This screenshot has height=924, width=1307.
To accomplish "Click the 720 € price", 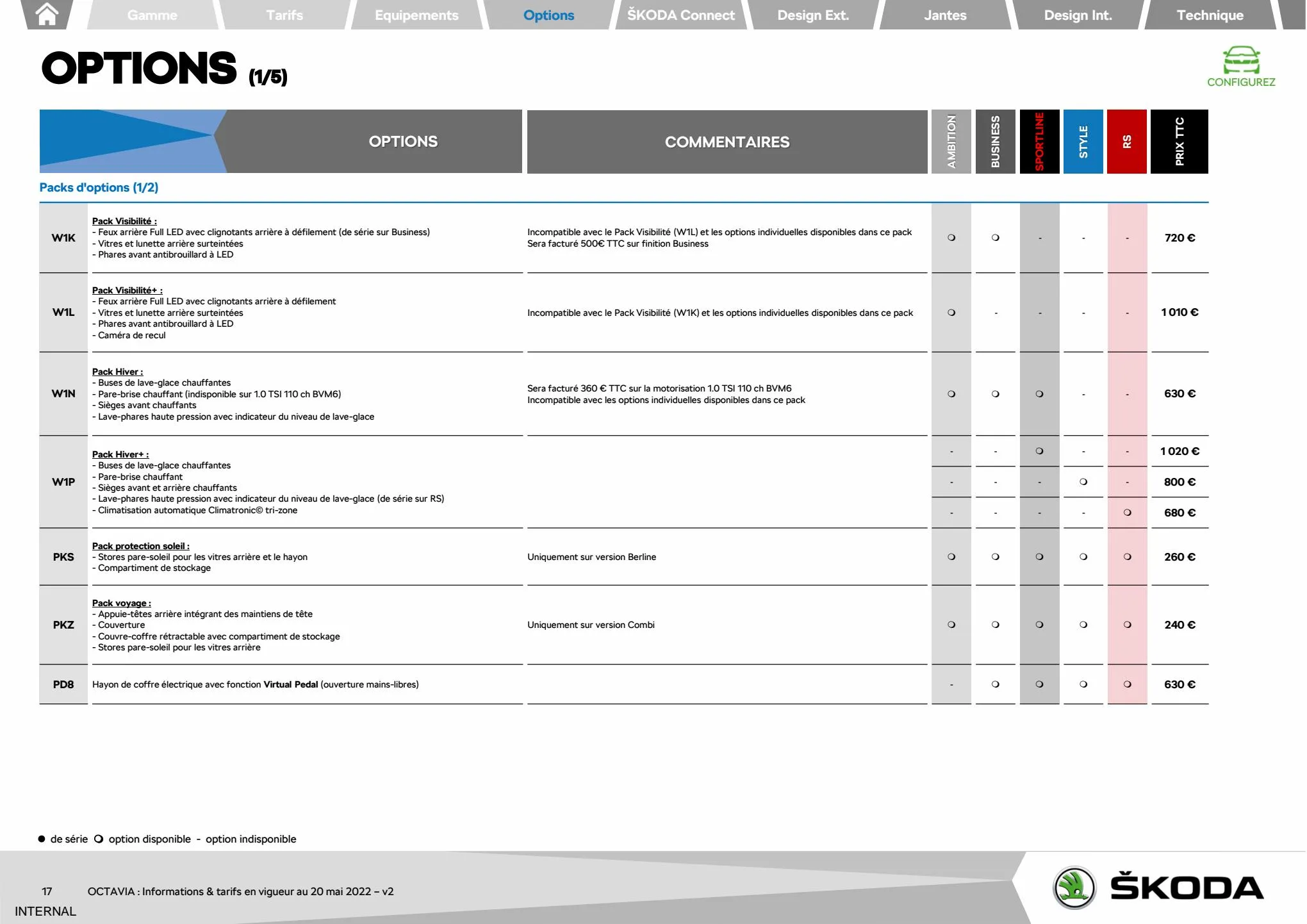I will click(1180, 238).
